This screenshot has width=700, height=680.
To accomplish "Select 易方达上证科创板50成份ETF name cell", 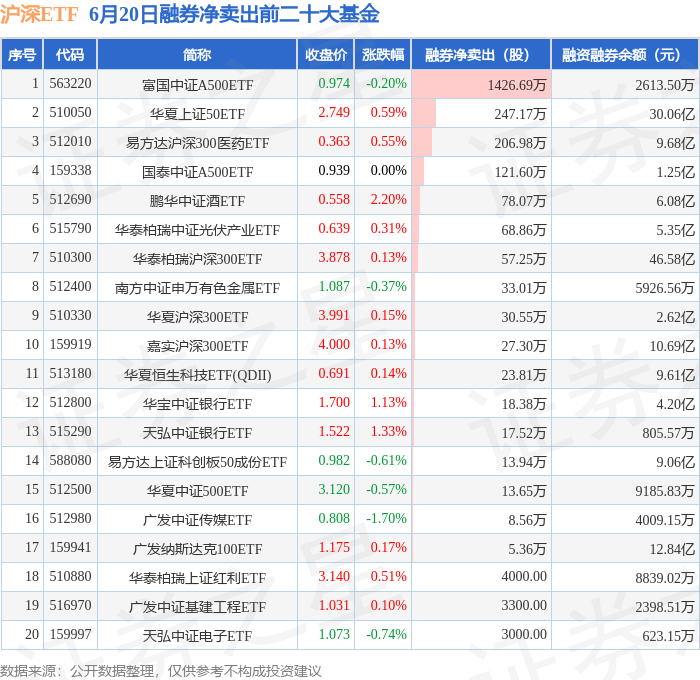I will tap(197, 462).
